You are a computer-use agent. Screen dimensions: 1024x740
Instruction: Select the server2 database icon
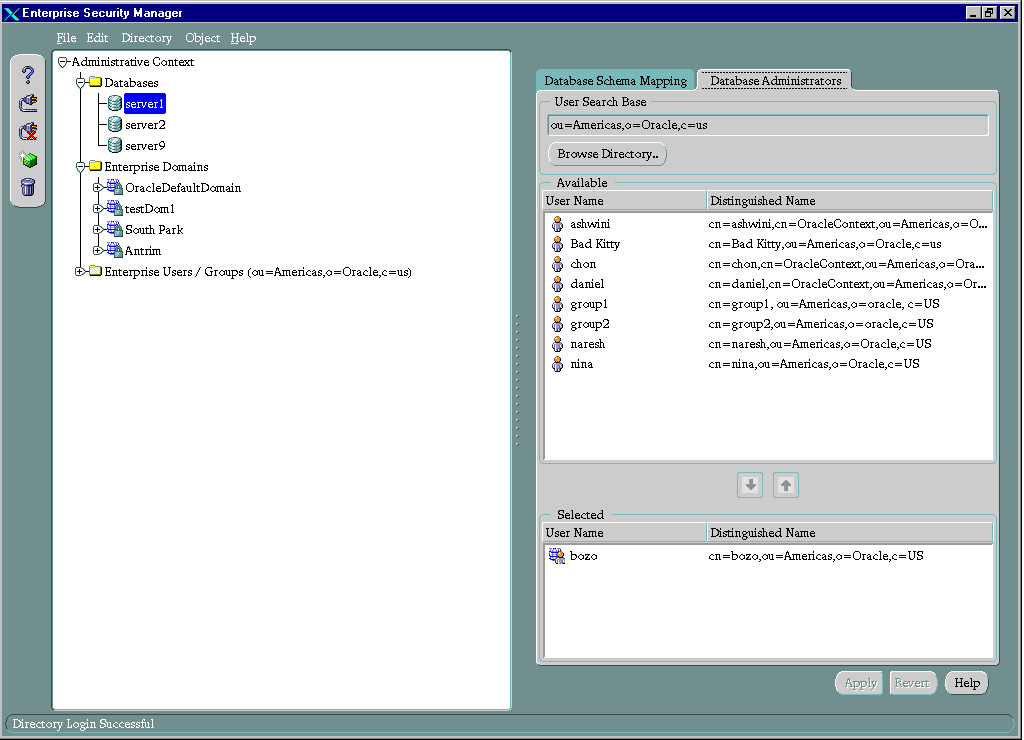pyautogui.click(x=115, y=125)
